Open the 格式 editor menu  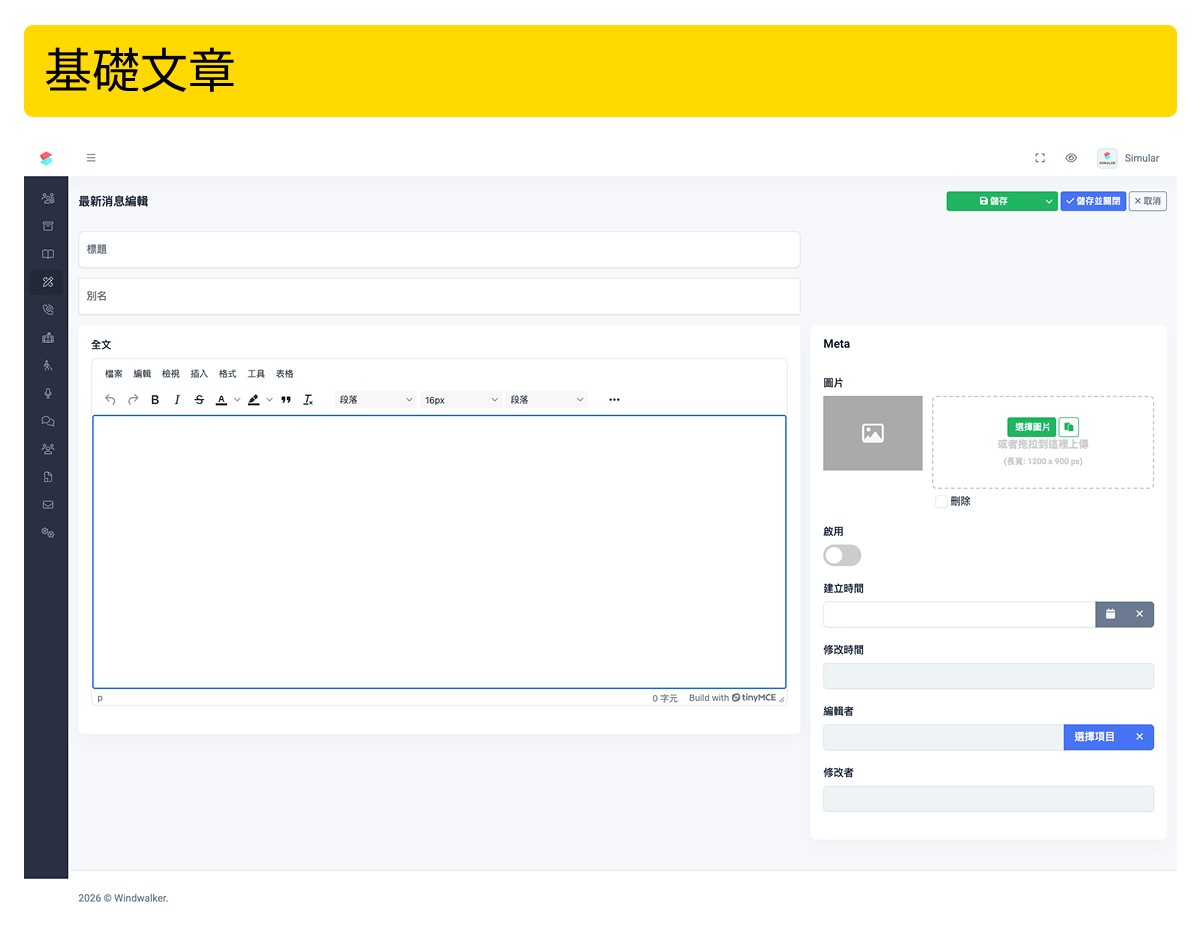coord(228,374)
